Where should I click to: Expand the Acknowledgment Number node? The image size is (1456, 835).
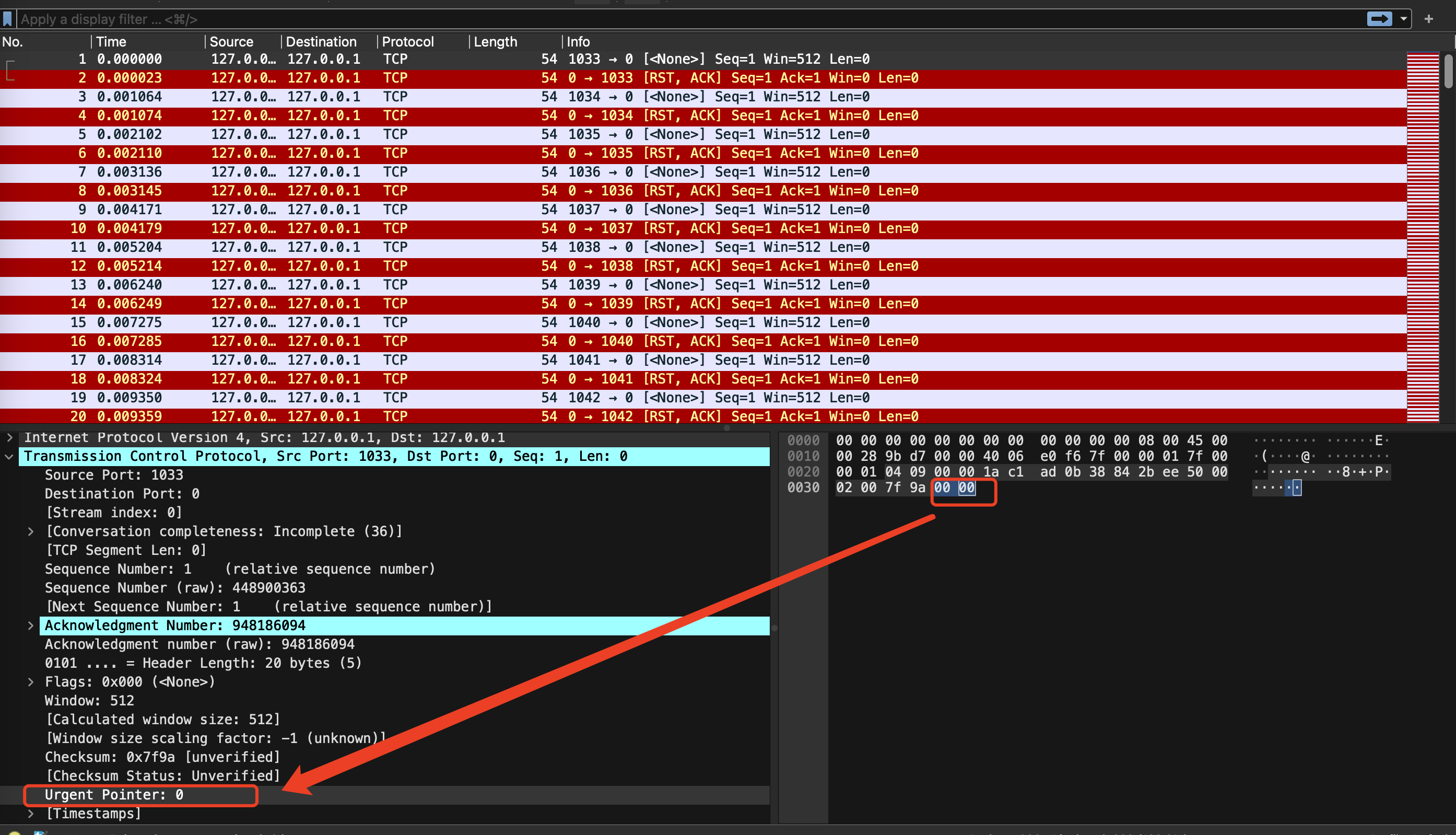(30, 625)
